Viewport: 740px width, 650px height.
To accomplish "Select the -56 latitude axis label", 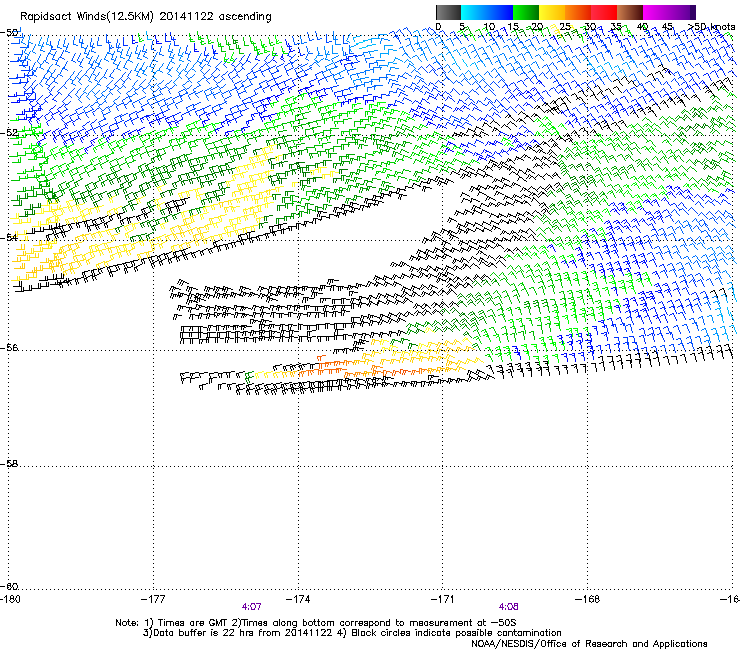I will tap(10, 348).
